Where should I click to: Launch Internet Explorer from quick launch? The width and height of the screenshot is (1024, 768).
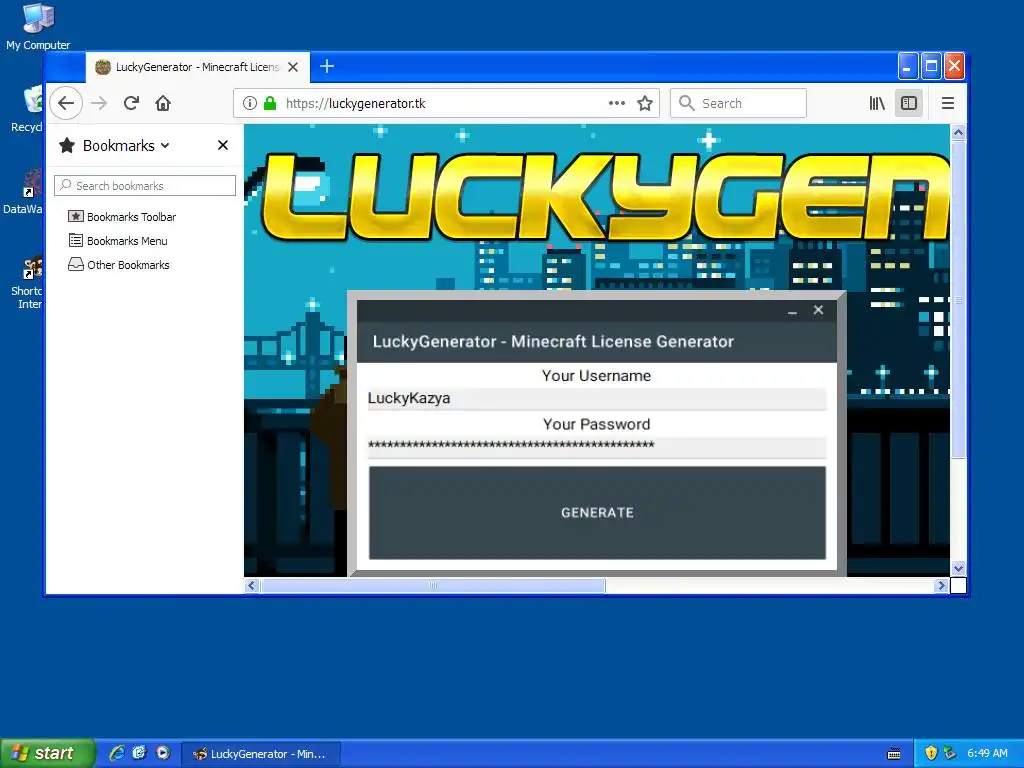pyautogui.click(x=117, y=753)
